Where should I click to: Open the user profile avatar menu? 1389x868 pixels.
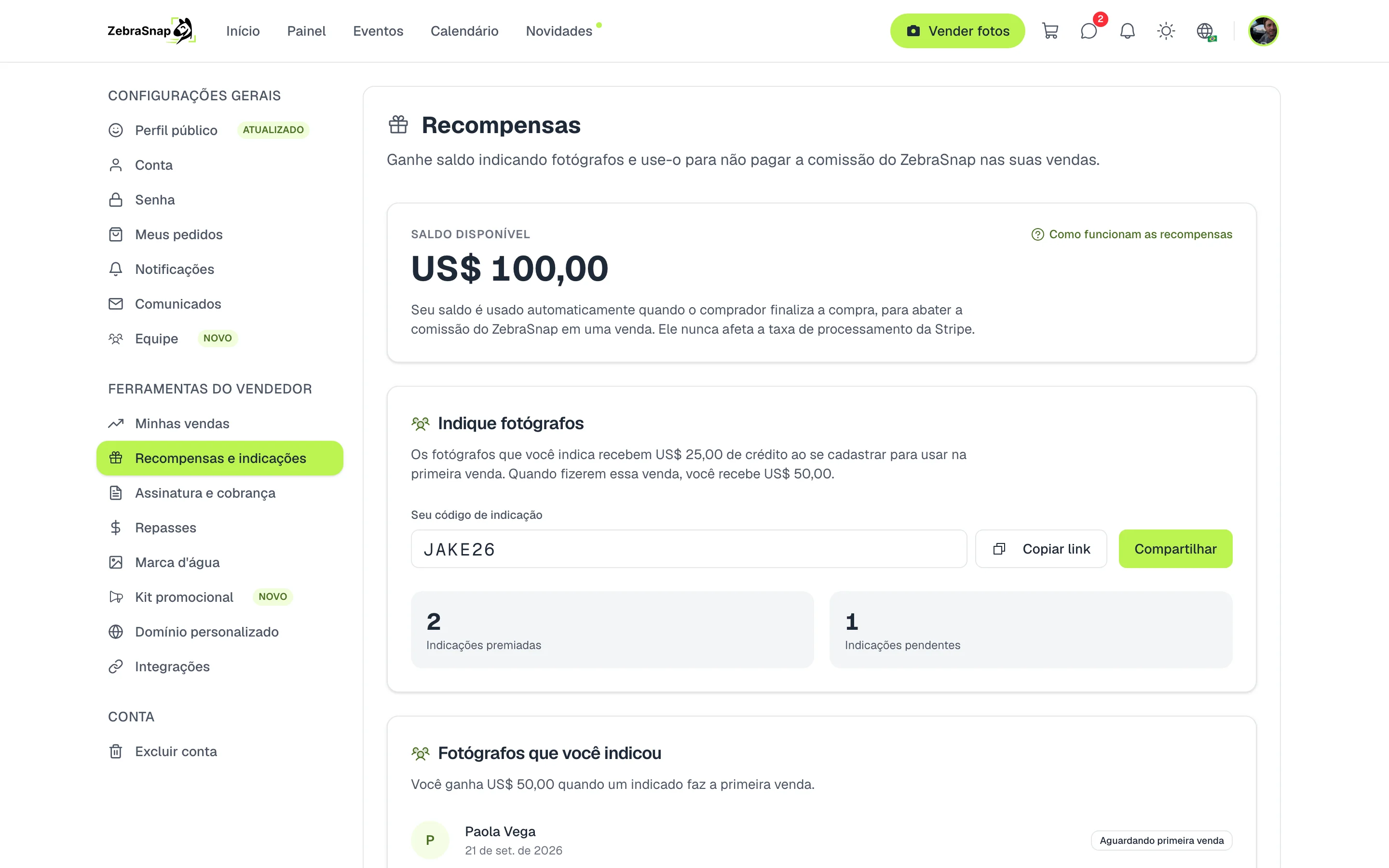pyautogui.click(x=1263, y=31)
